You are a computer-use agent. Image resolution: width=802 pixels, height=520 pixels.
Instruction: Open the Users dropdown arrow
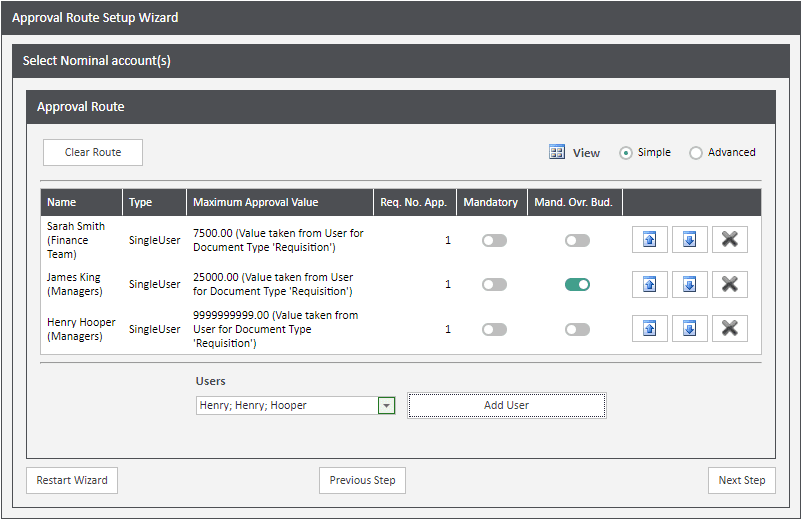387,406
